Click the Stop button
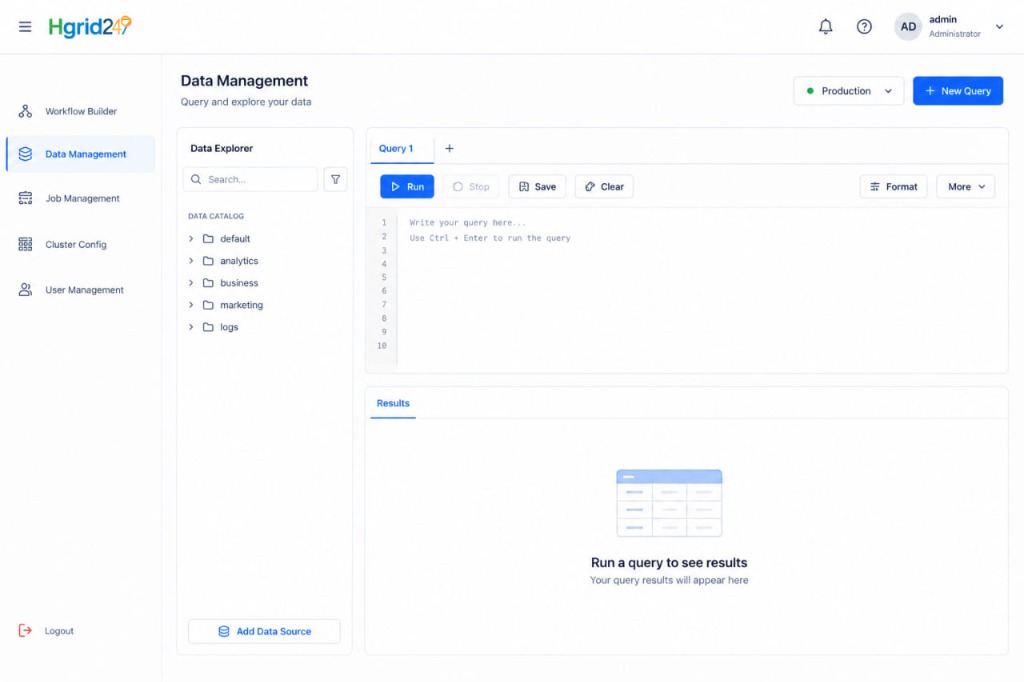Screen dimensions: 1024x682 [471, 187]
